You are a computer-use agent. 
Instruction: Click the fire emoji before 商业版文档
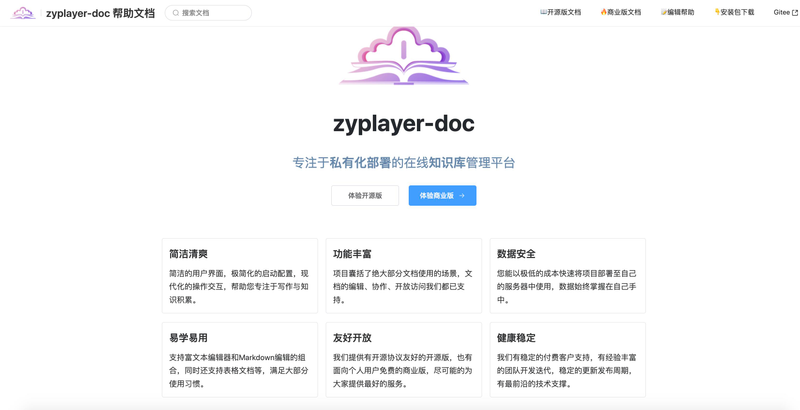click(x=604, y=12)
